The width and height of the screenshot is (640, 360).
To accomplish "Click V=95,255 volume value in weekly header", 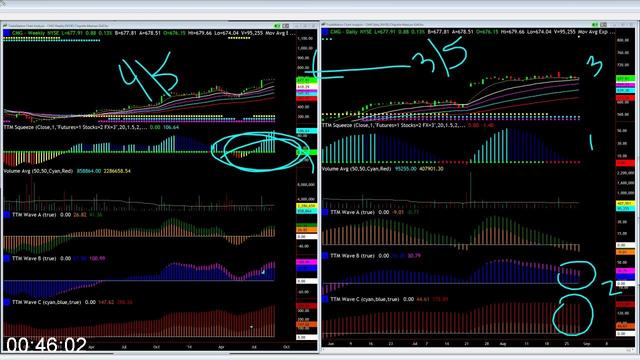I will click(251, 33).
